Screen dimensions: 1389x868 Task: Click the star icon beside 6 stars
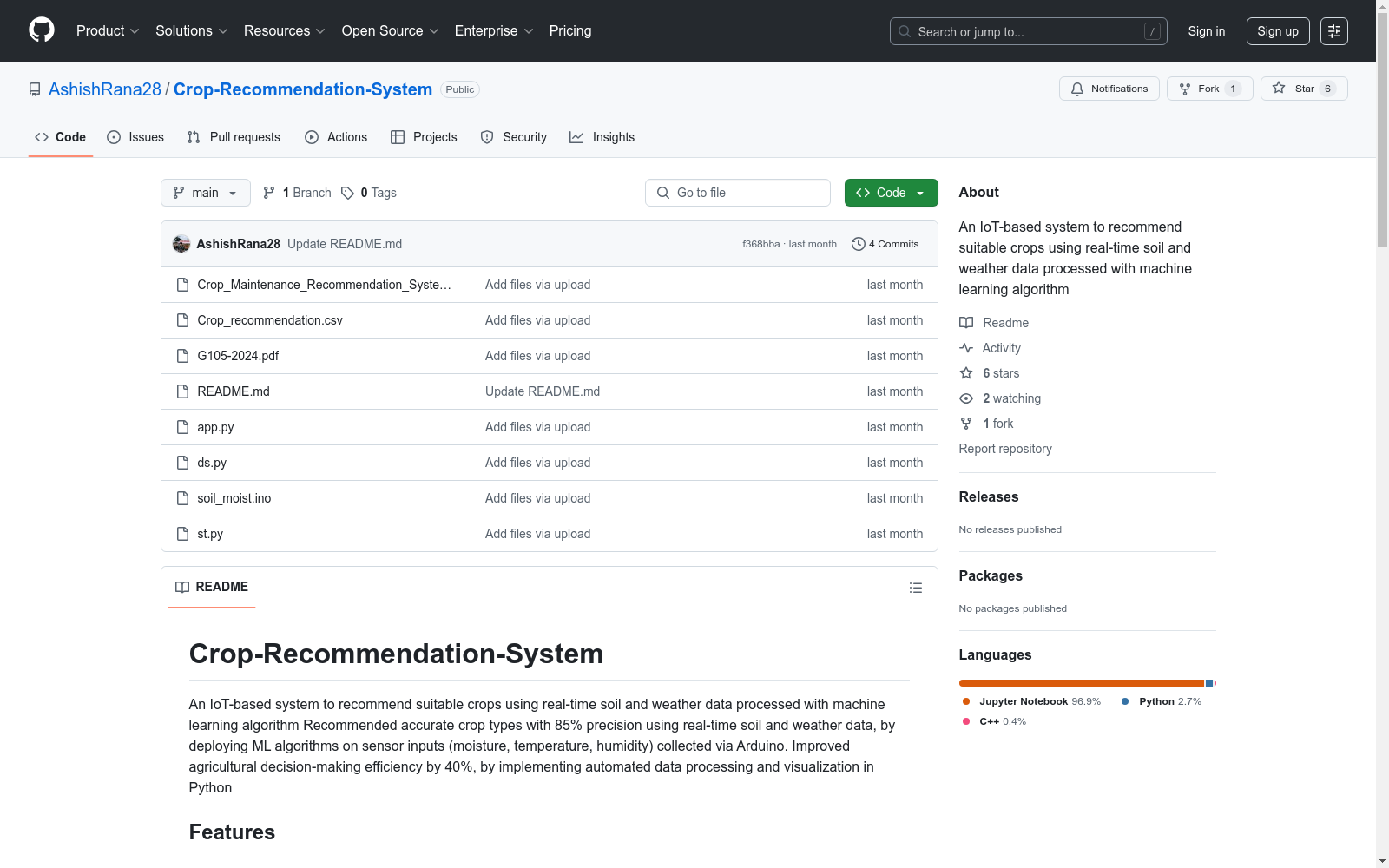pos(966,373)
